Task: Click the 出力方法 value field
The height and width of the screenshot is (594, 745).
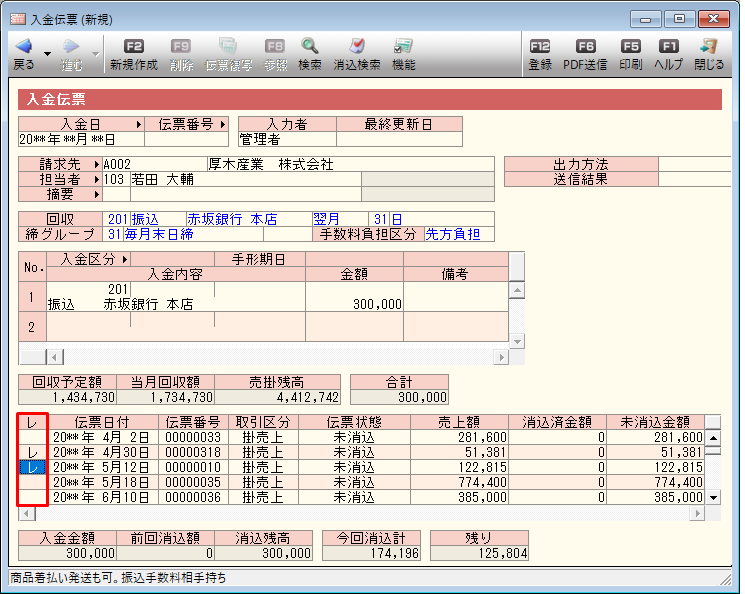Action: click(x=695, y=164)
